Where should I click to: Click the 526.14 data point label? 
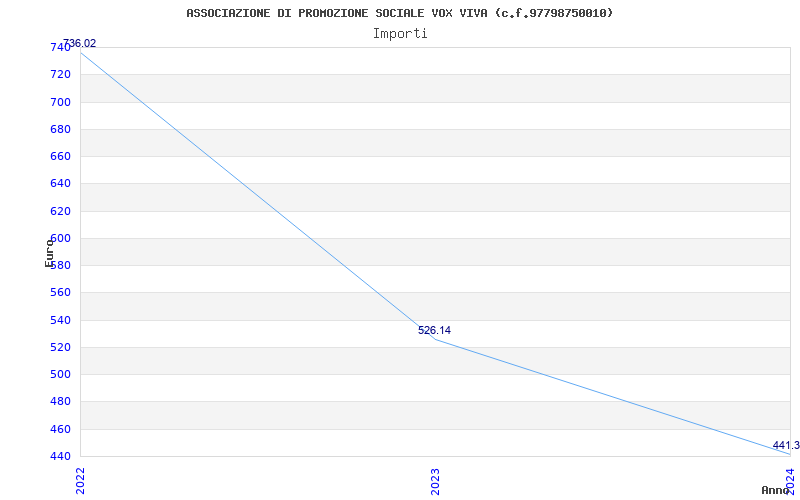click(x=434, y=330)
